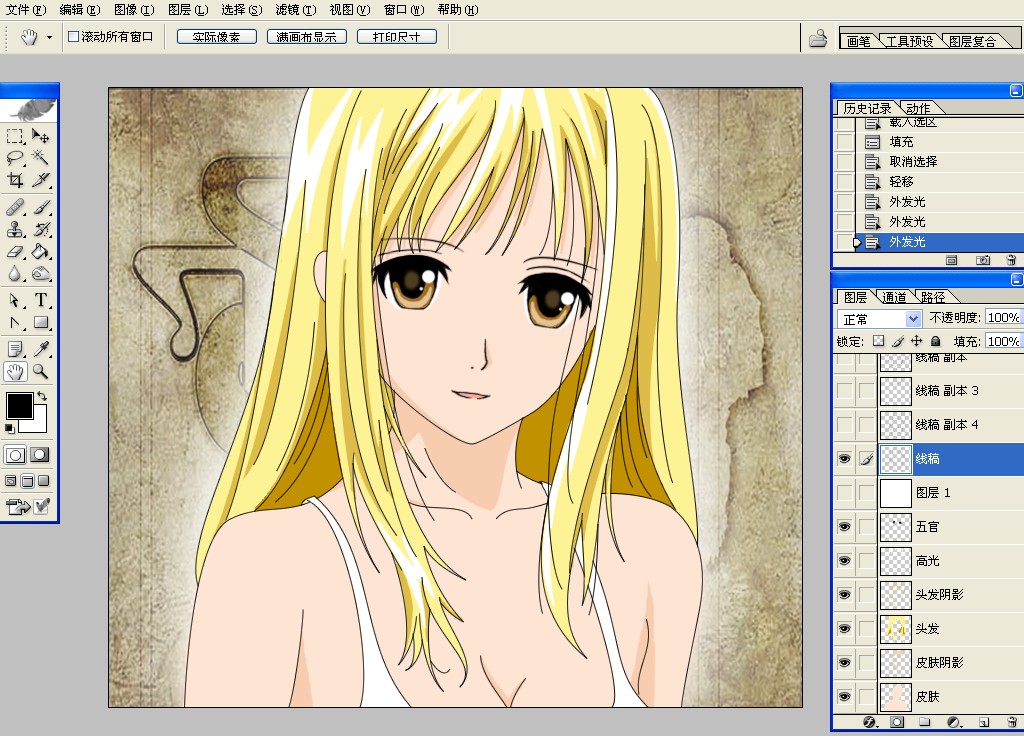Open the 滤镜 menu

pyautogui.click(x=295, y=10)
